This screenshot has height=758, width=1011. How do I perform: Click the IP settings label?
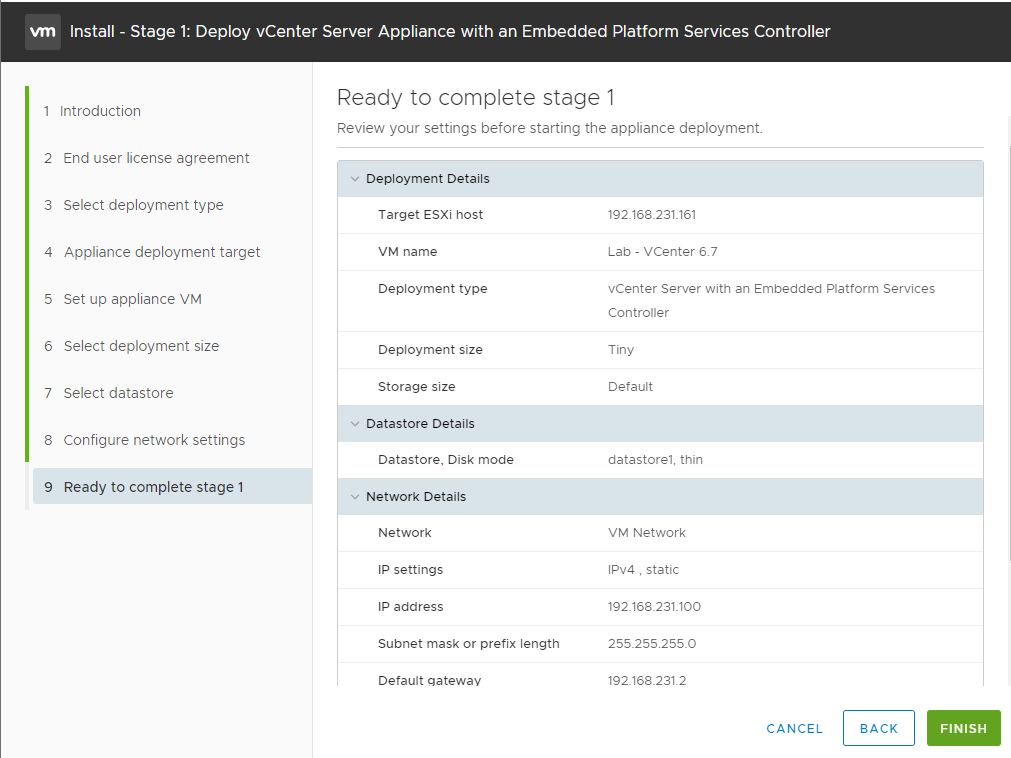tap(410, 570)
